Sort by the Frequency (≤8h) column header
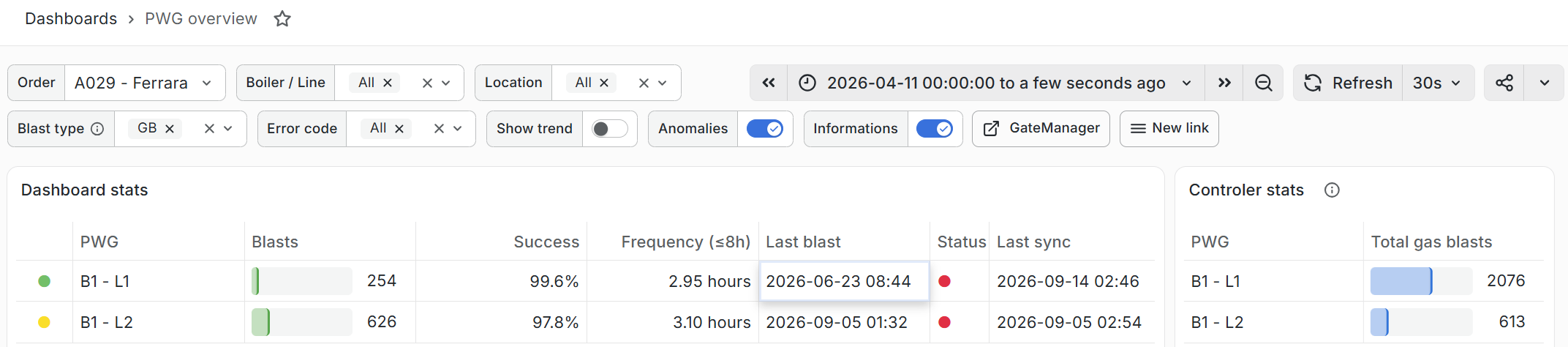Viewport: 1568px width, 347px height. coord(686,242)
